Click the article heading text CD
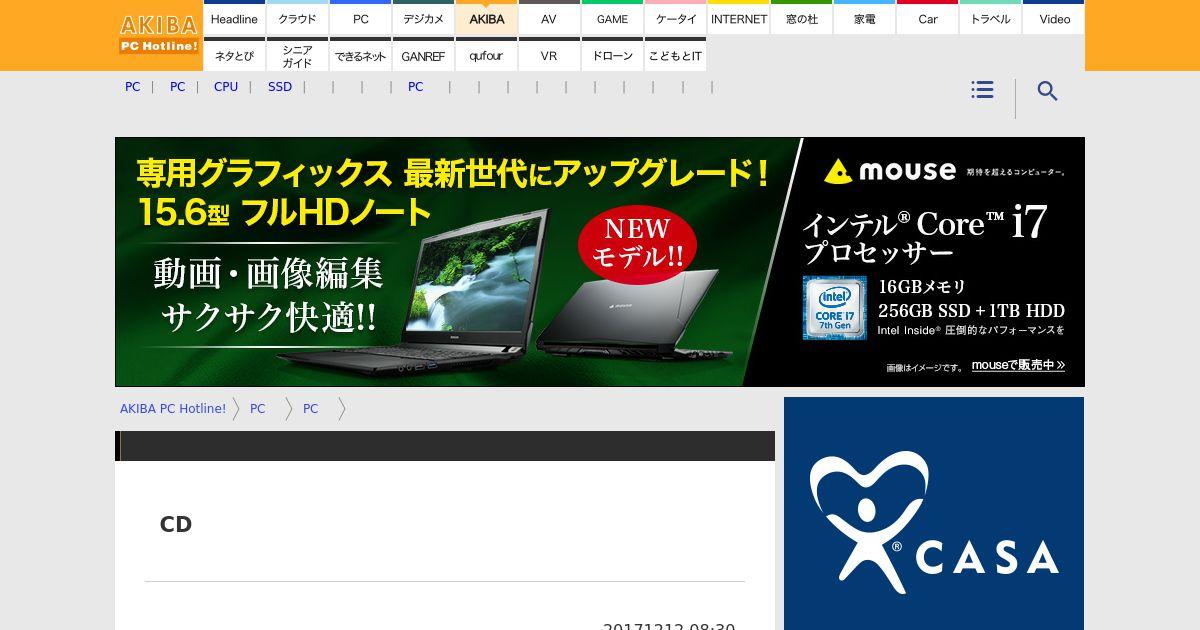 tap(176, 524)
